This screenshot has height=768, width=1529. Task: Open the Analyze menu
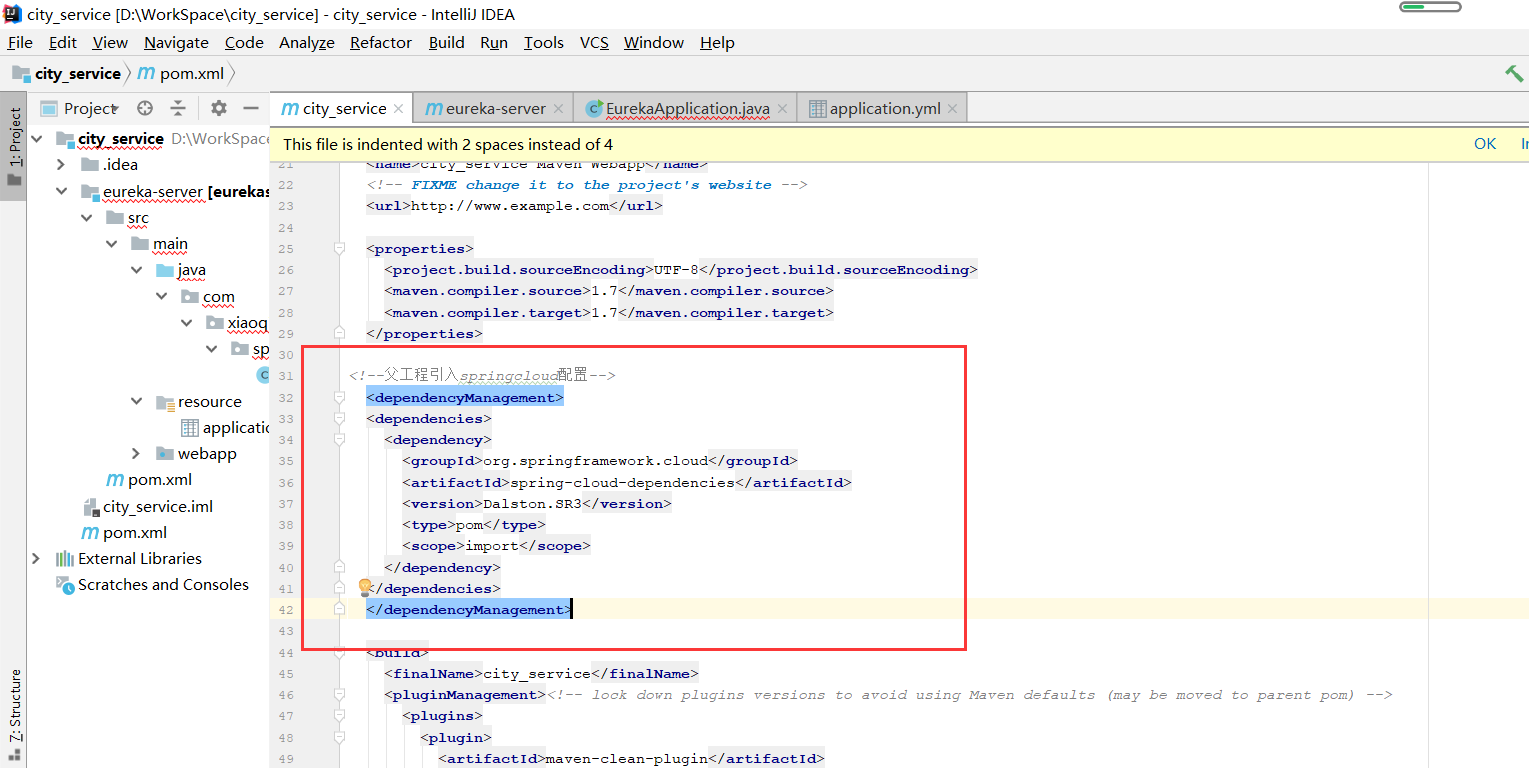(307, 42)
